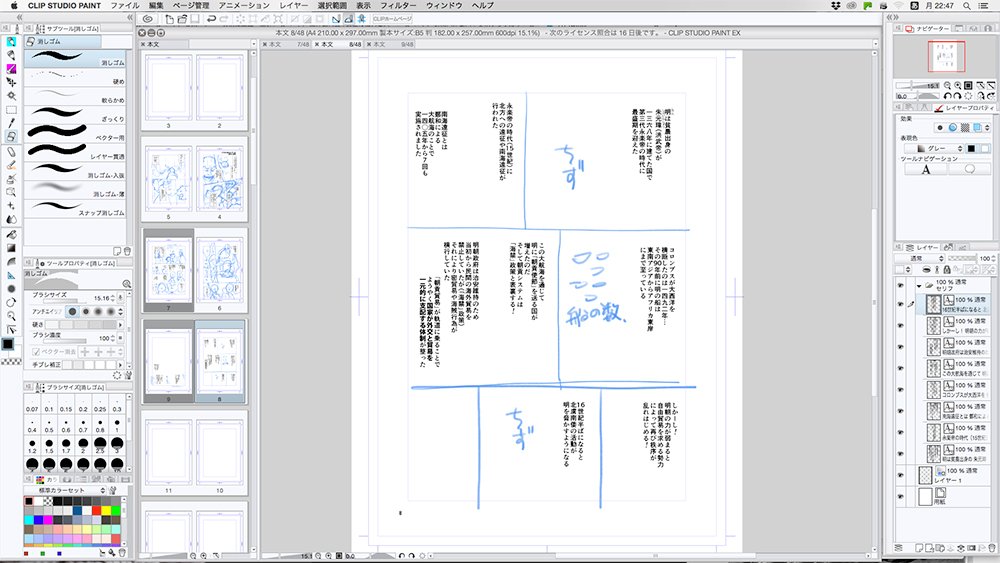Select the Gradient tool

pyautogui.click(x=11, y=247)
